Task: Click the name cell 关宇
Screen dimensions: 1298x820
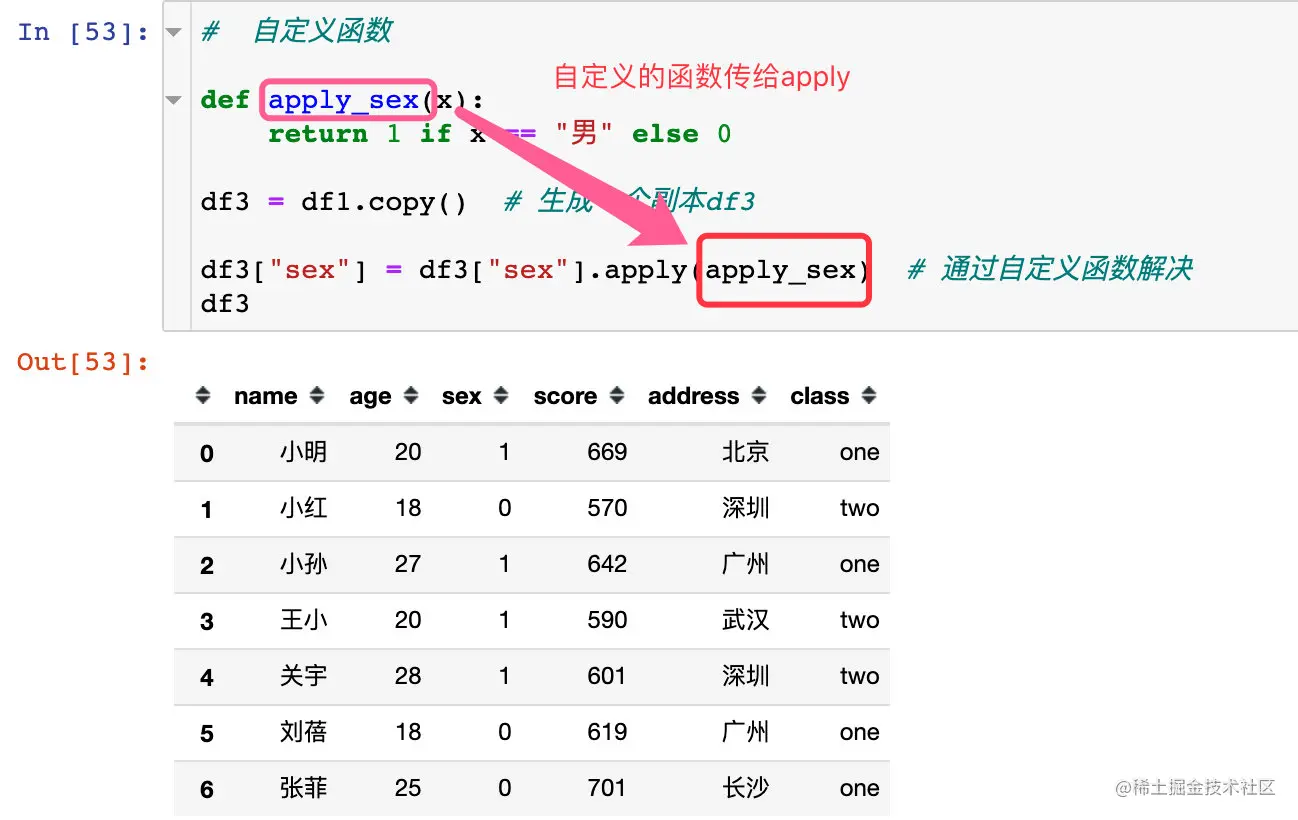Action: [x=303, y=676]
